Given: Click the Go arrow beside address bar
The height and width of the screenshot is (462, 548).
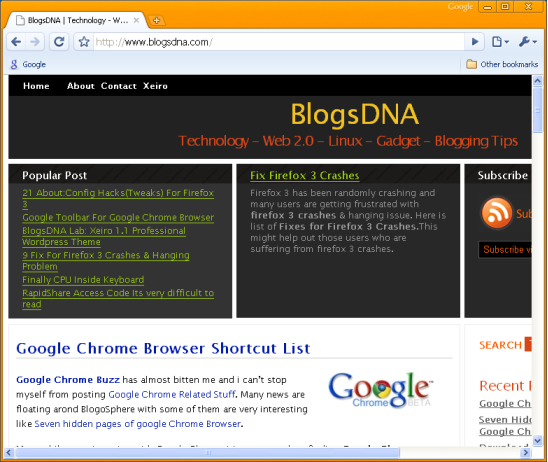Looking at the screenshot, I should coord(475,42).
